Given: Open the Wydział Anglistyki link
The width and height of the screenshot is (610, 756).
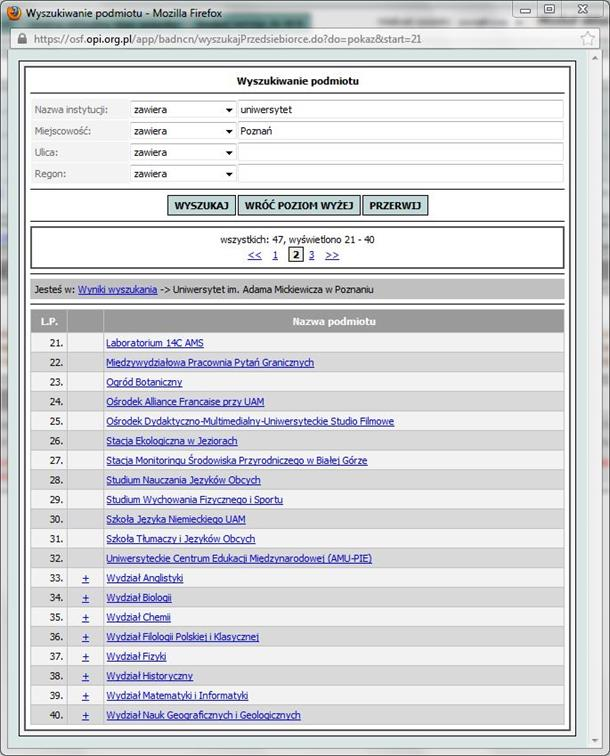Looking at the screenshot, I should coord(145,578).
